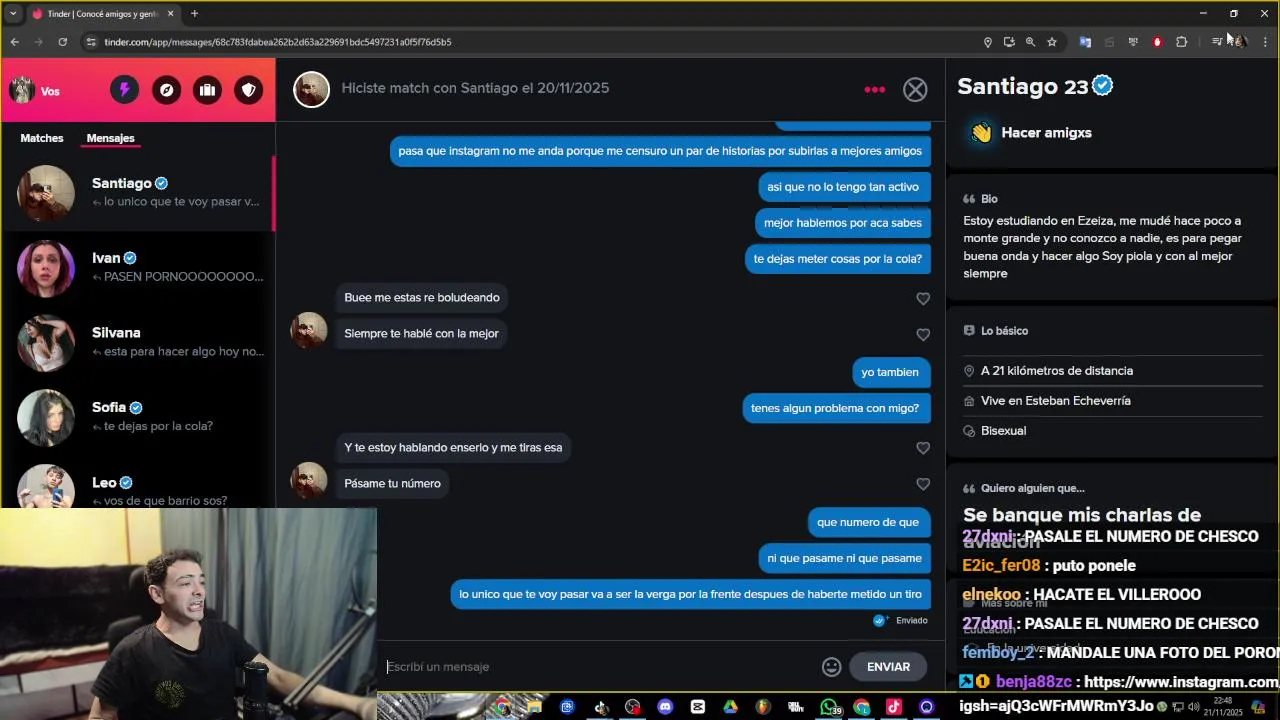Switch to the Matches tab
Viewport: 1280px width, 720px height.
click(x=42, y=138)
